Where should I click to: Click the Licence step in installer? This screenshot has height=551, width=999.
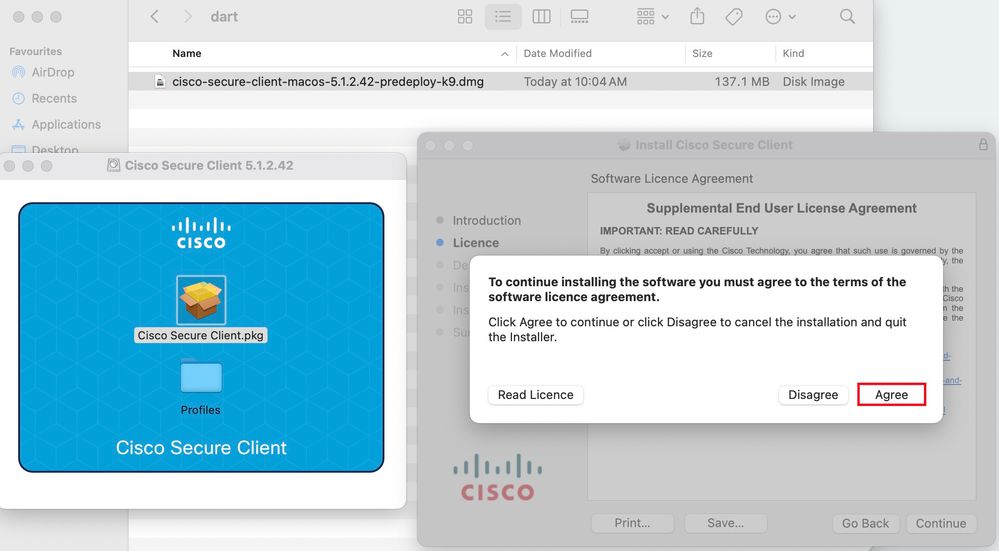(x=475, y=243)
